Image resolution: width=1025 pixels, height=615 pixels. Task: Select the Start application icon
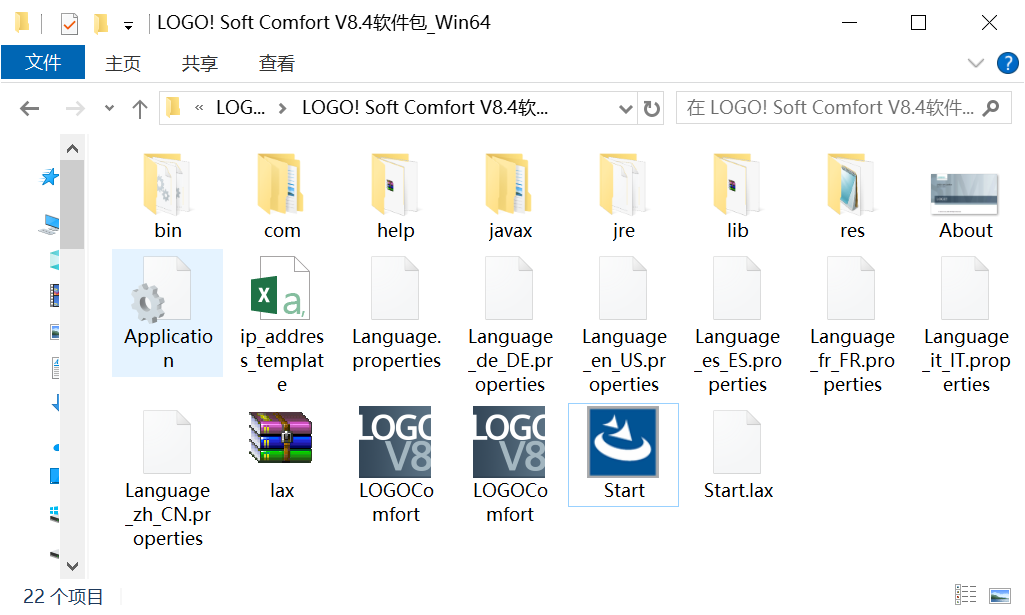click(x=624, y=455)
